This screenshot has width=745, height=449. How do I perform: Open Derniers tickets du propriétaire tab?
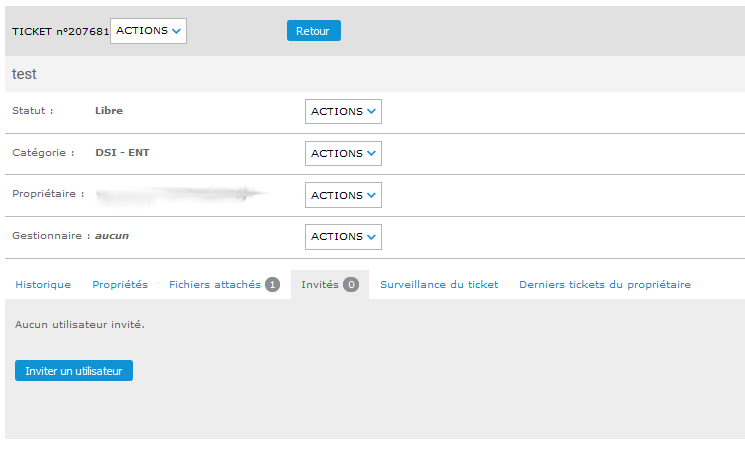[x=604, y=285]
